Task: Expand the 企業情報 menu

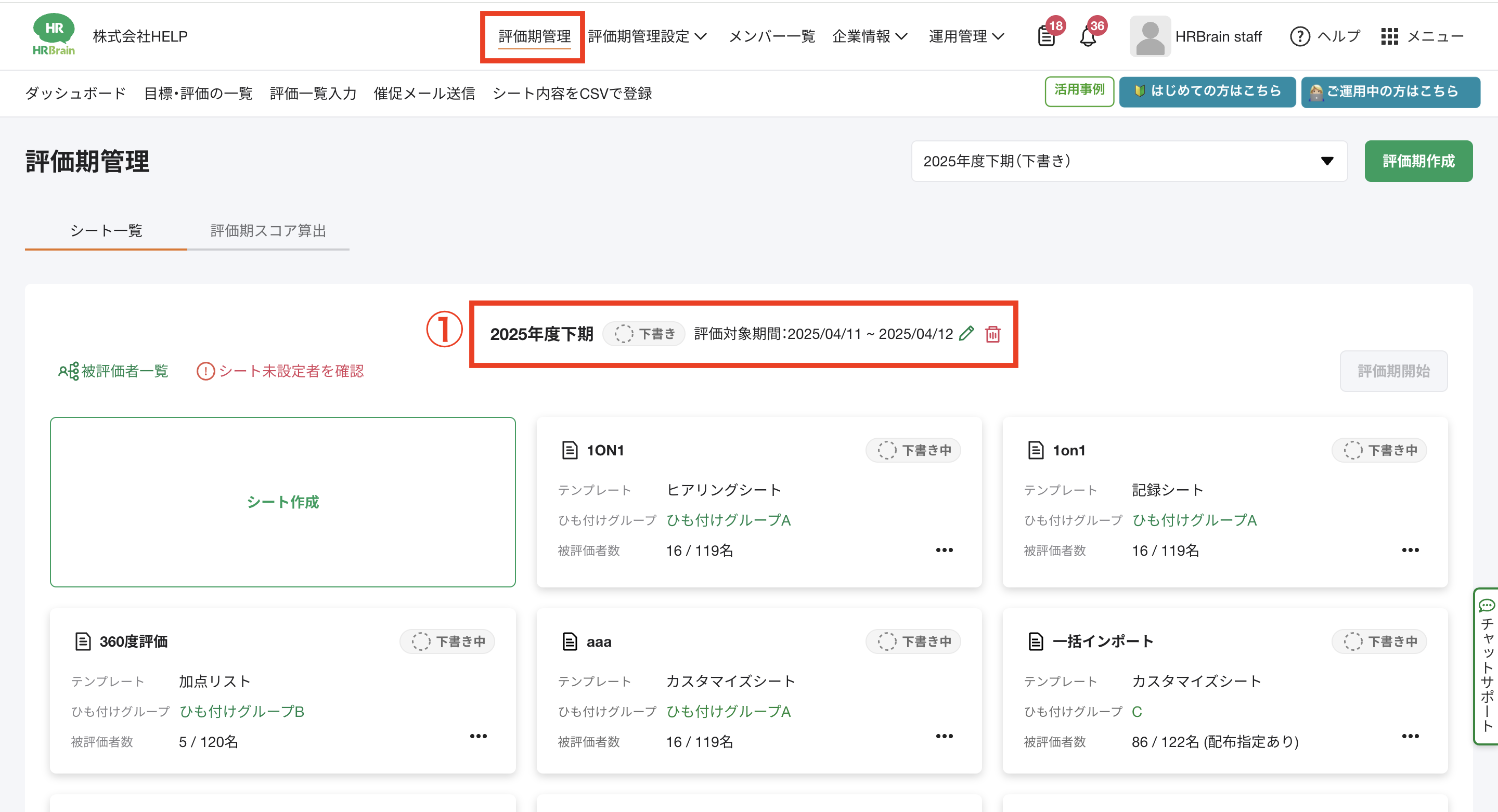Action: tap(869, 36)
